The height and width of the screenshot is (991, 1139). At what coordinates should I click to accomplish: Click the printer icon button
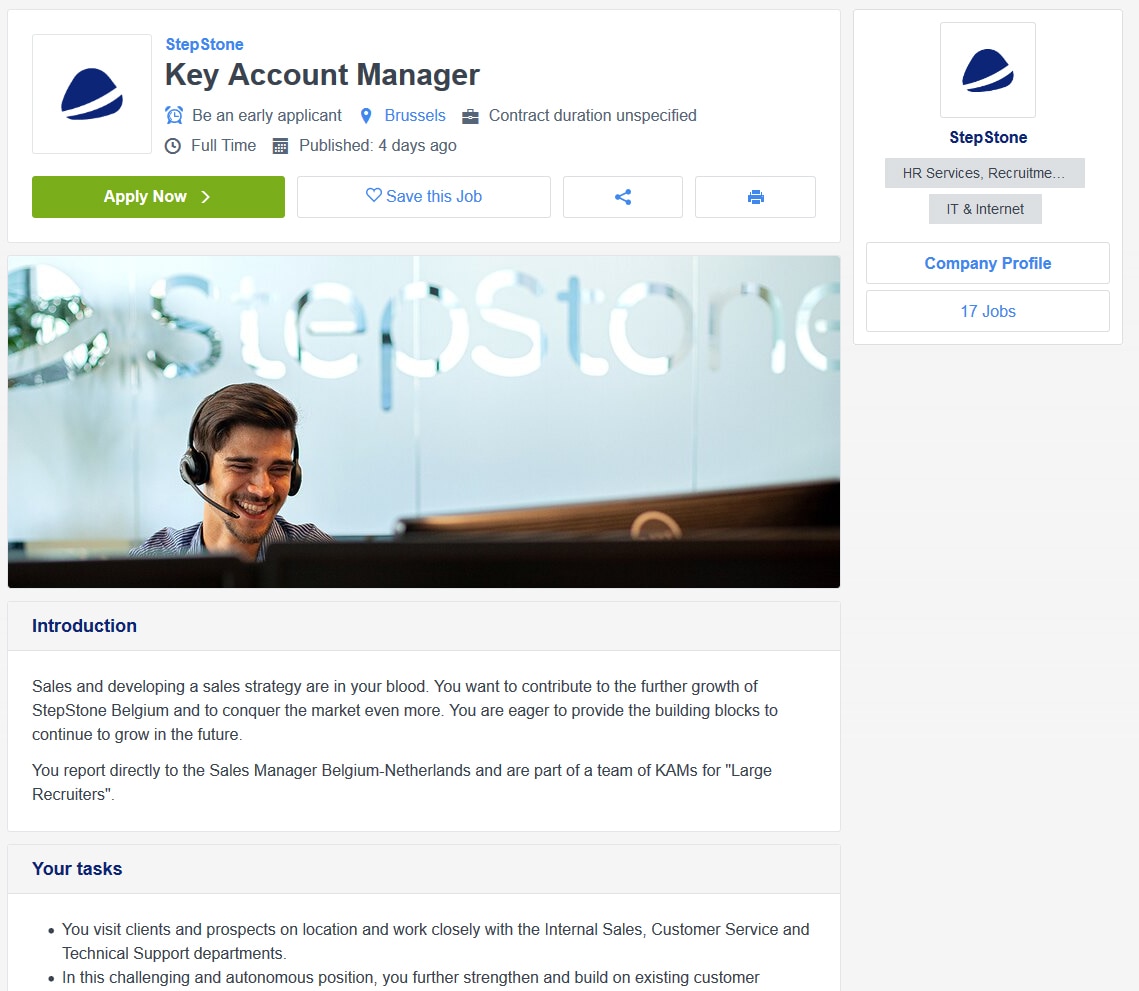(x=755, y=197)
